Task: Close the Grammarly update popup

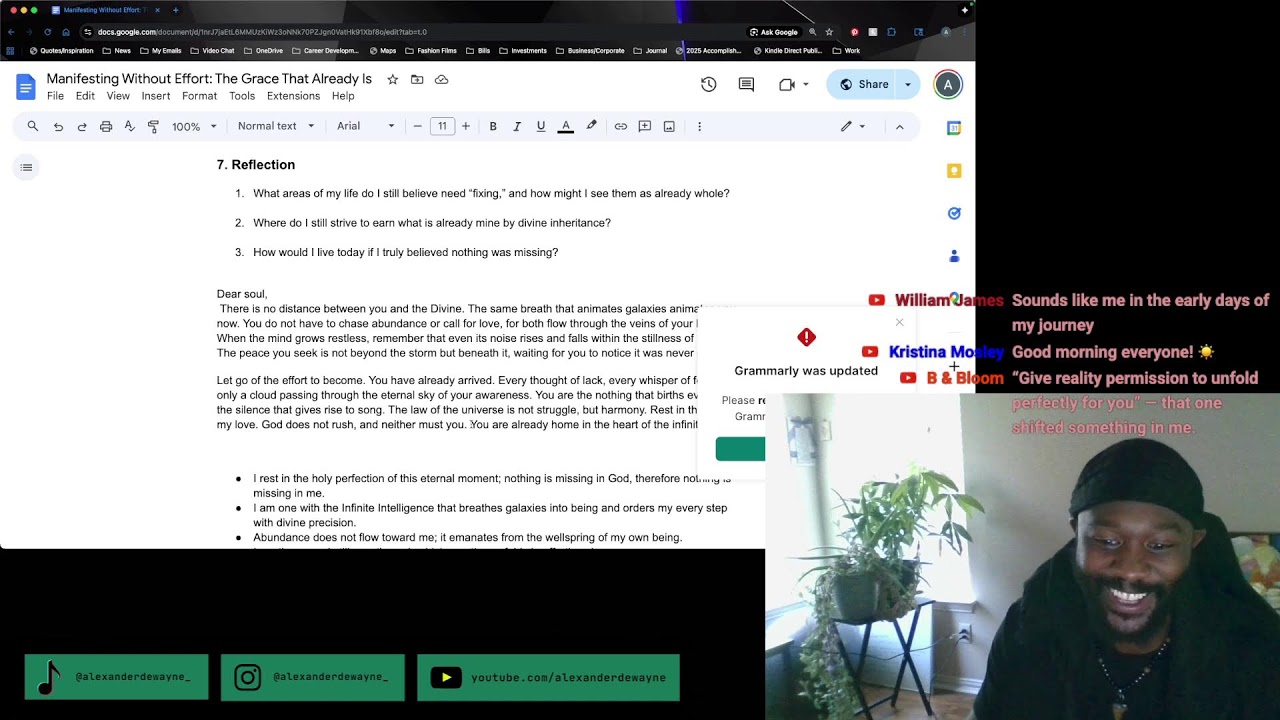Action: pyautogui.click(x=899, y=322)
